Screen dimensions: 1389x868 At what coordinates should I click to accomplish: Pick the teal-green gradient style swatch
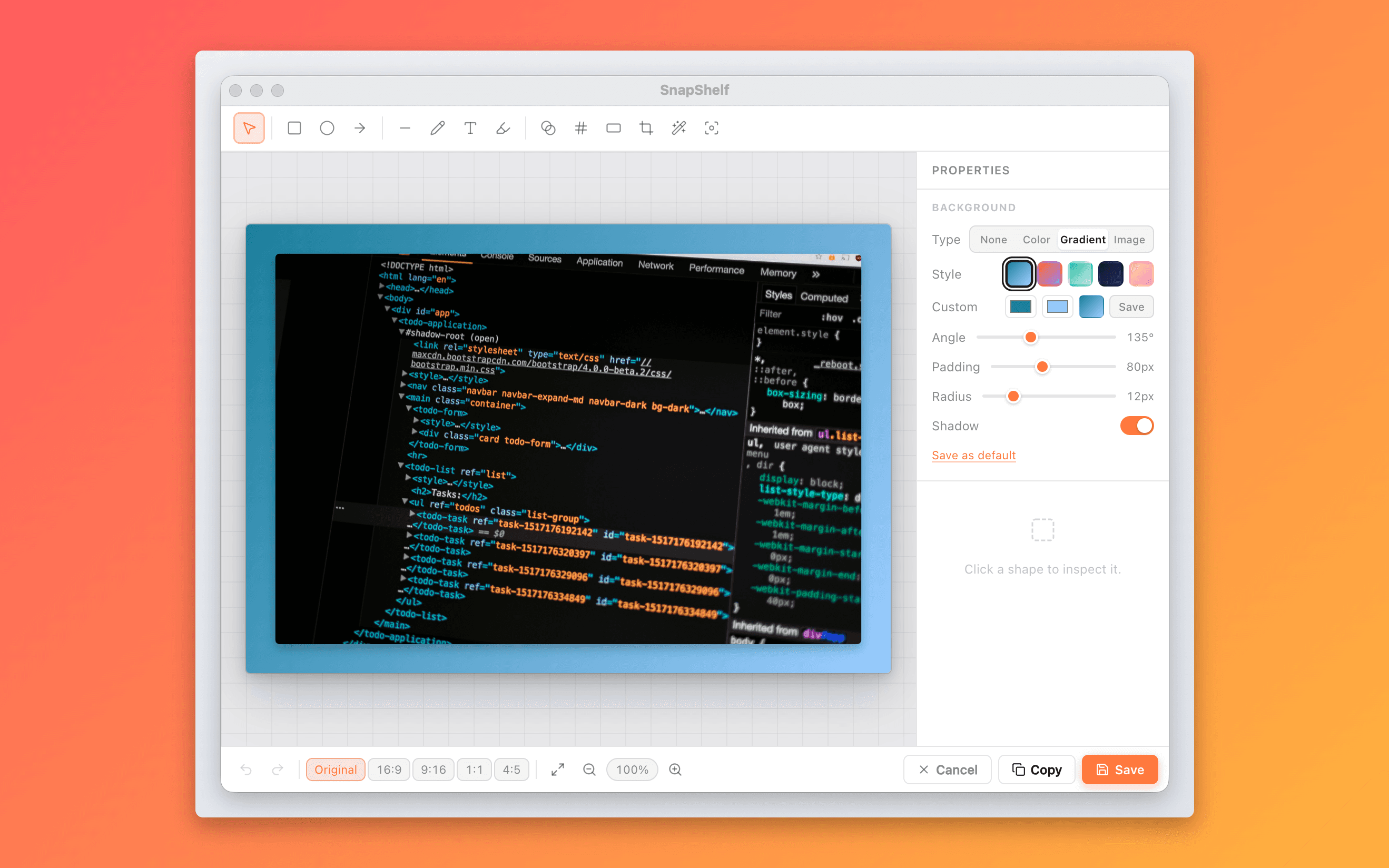point(1080,273)
